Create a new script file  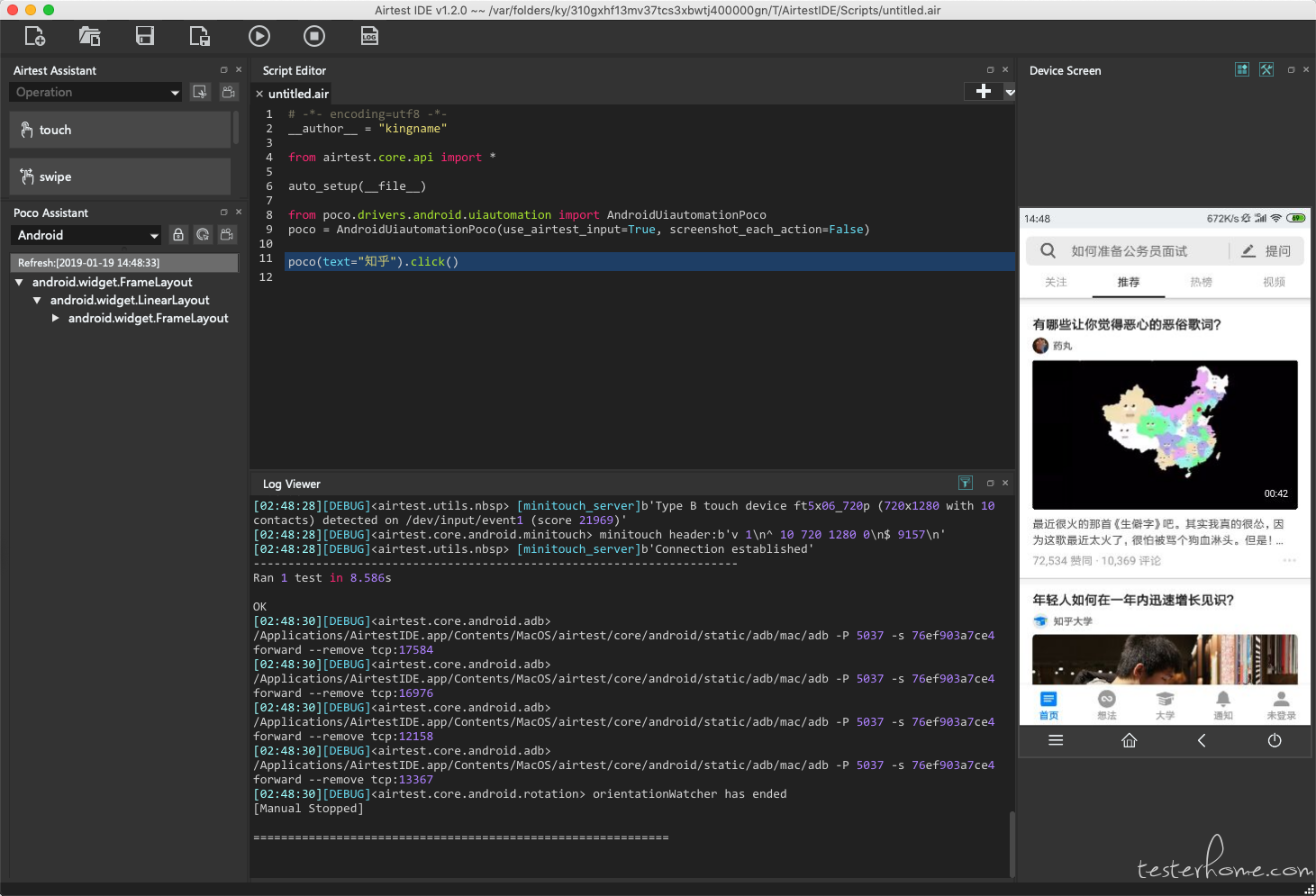[x=34, y=36]
